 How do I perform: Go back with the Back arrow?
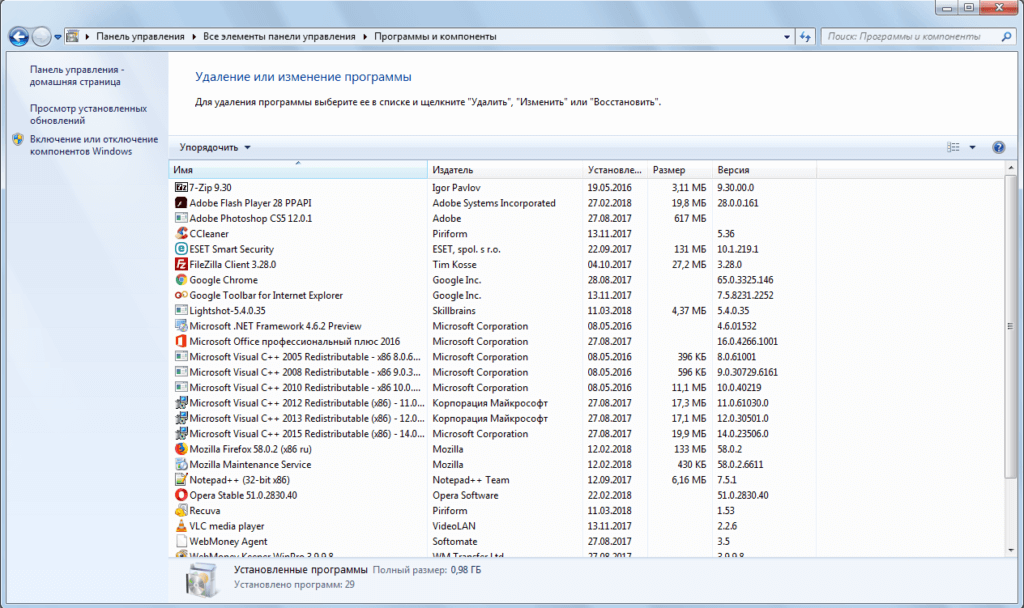(19, 37)
